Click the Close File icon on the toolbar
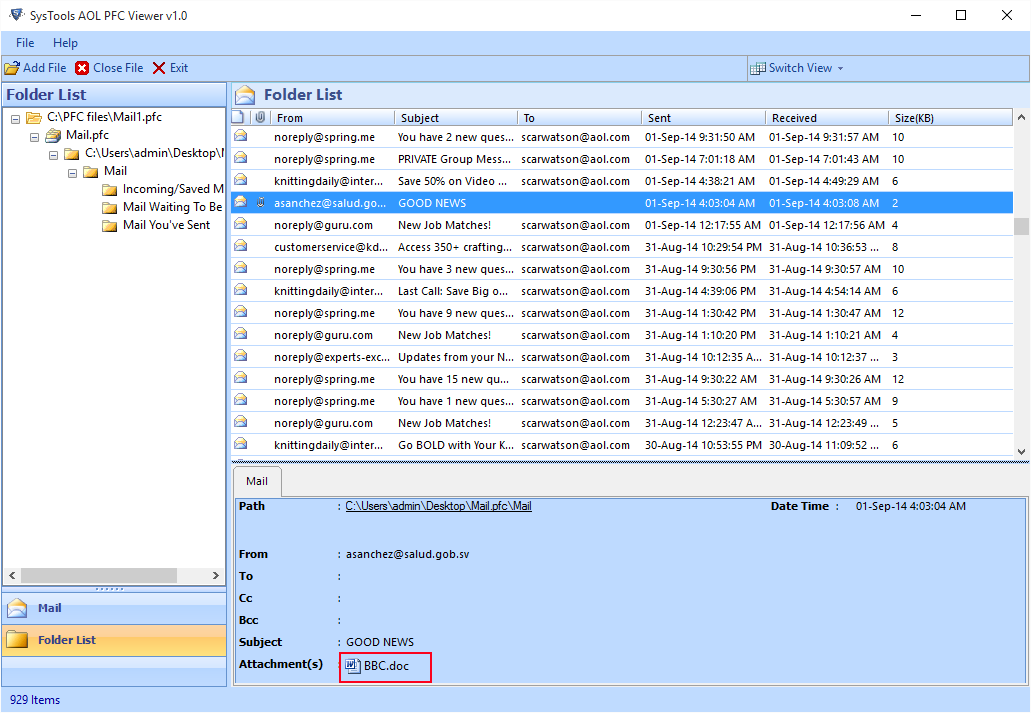The image size is (1031, 713). coord(82,68)
